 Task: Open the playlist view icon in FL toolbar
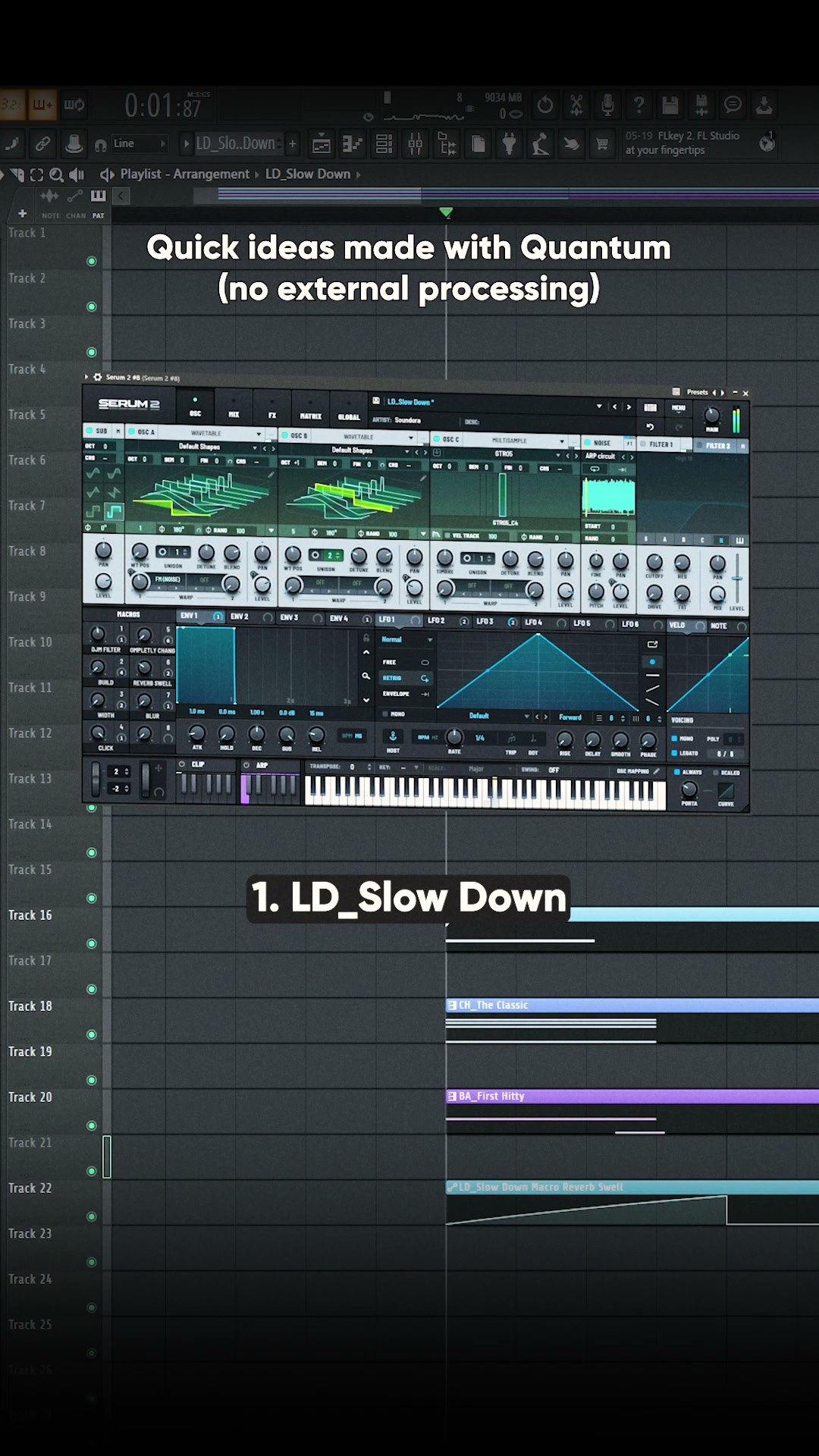[322, 143]
